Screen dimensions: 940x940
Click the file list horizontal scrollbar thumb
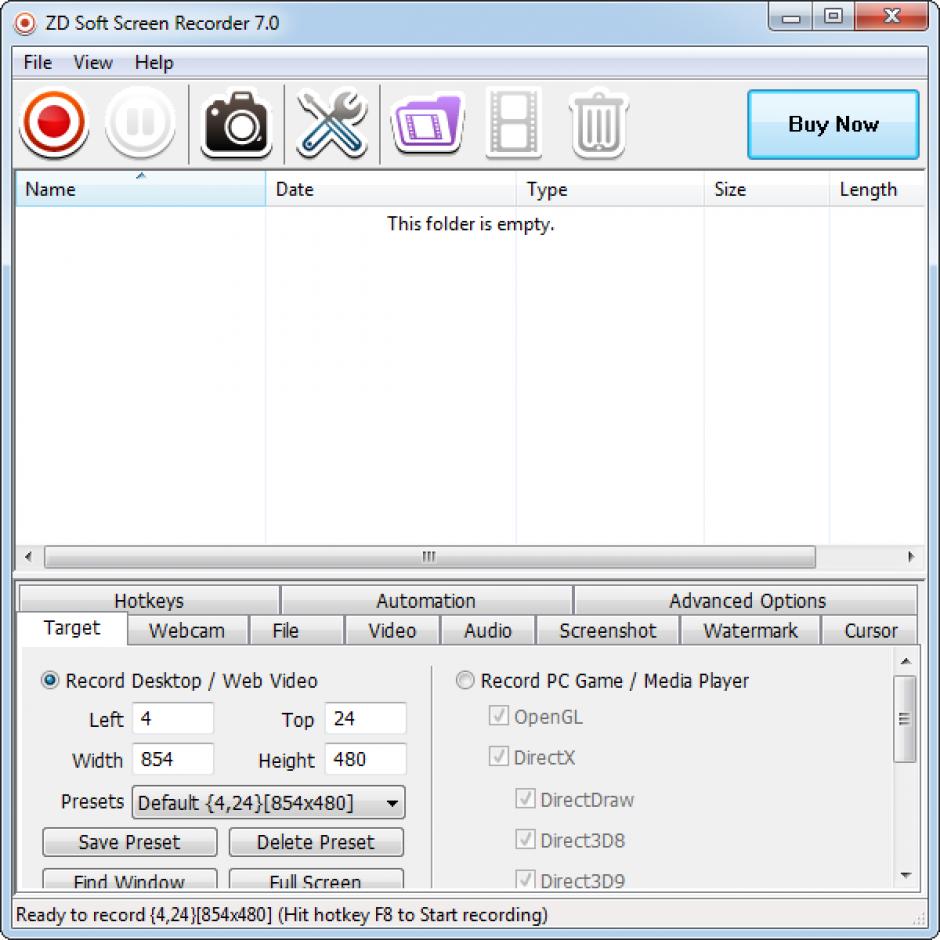pos(430,556)
